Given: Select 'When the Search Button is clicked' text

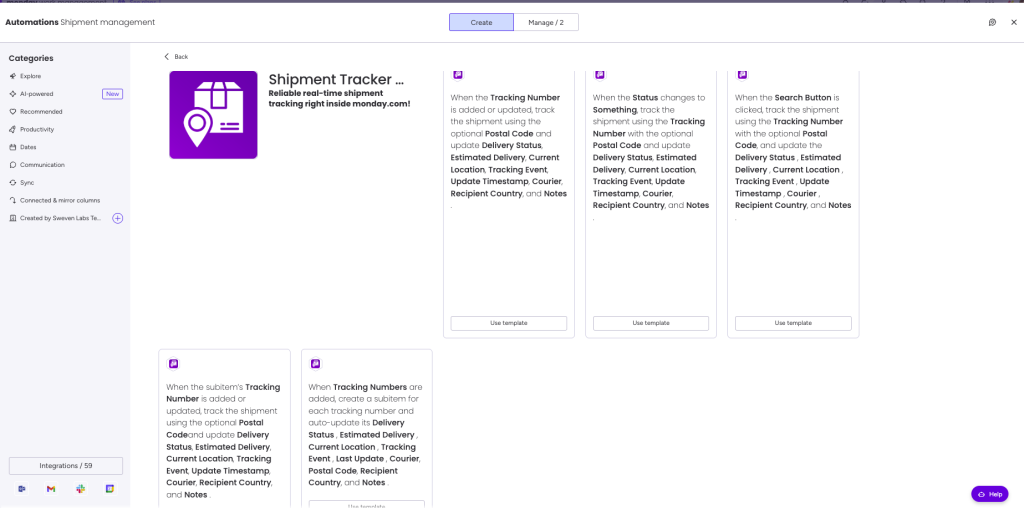Looking at the screenshot, I should 793,157.
